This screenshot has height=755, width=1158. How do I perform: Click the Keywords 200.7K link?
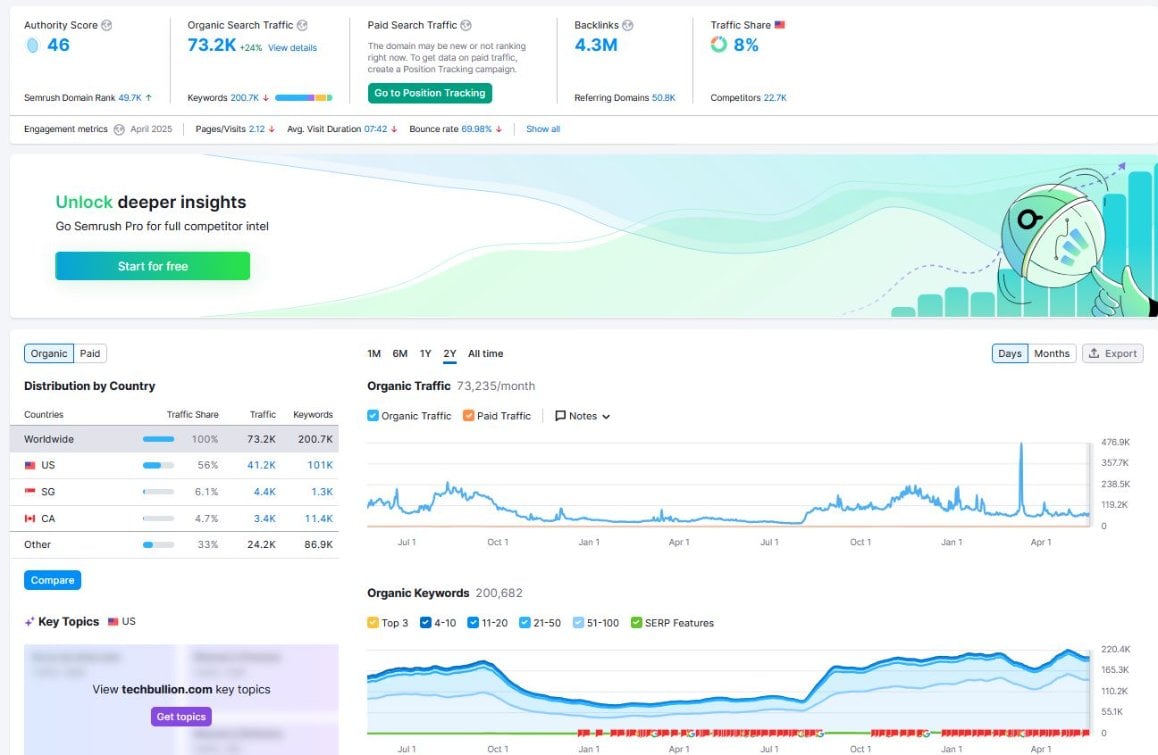[x=244, y=98]
